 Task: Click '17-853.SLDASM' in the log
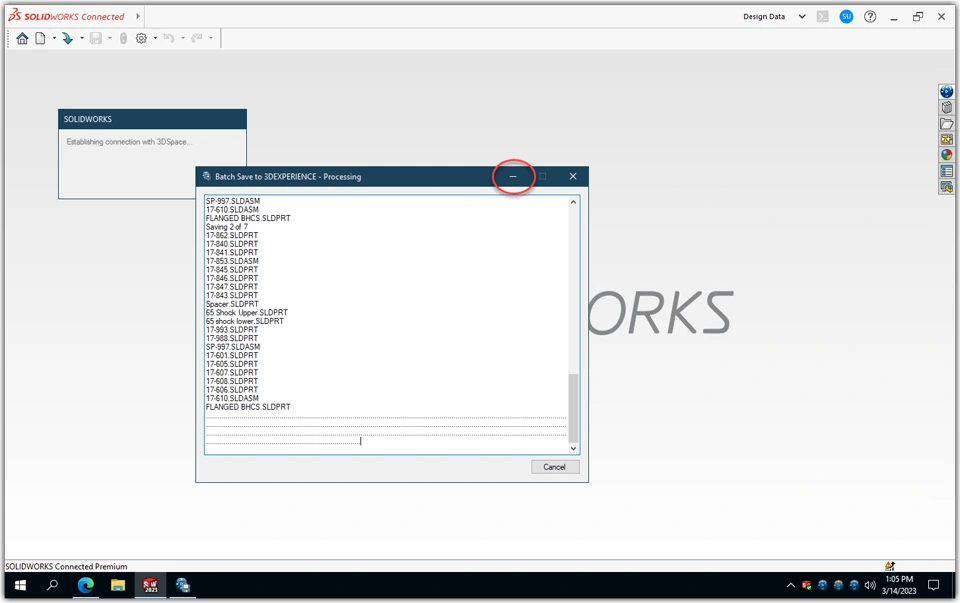pos(232,261)
